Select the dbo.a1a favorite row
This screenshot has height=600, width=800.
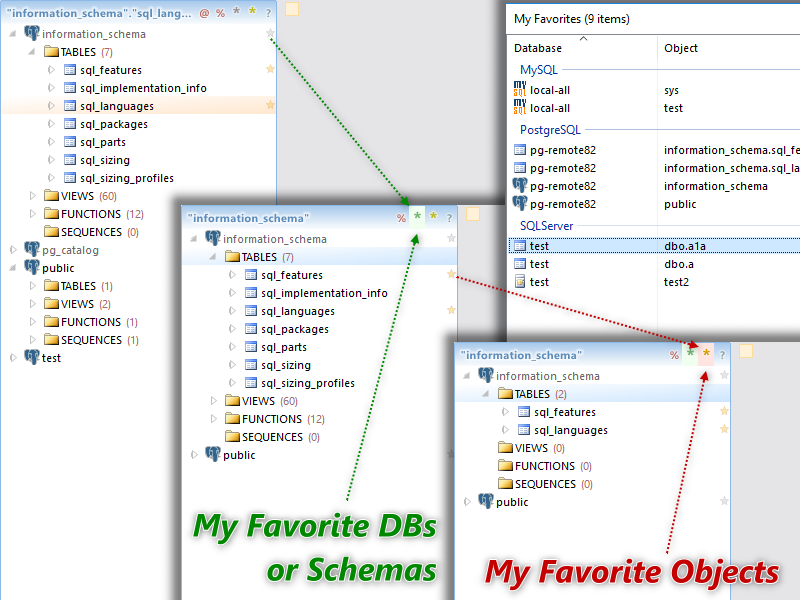pyautogui.click(x=654, y=246)
